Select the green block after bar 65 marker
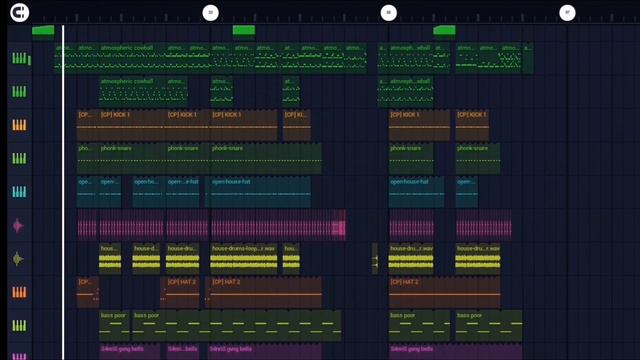640x360 pixels. [x=444, y=31]
